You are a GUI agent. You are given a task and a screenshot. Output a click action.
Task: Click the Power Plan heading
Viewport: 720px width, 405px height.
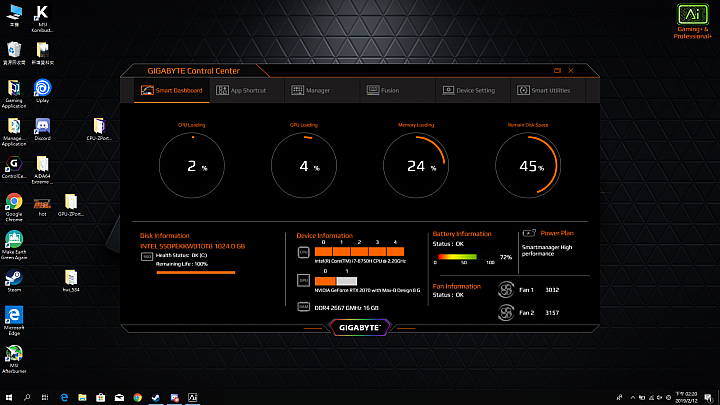[557, 233]
